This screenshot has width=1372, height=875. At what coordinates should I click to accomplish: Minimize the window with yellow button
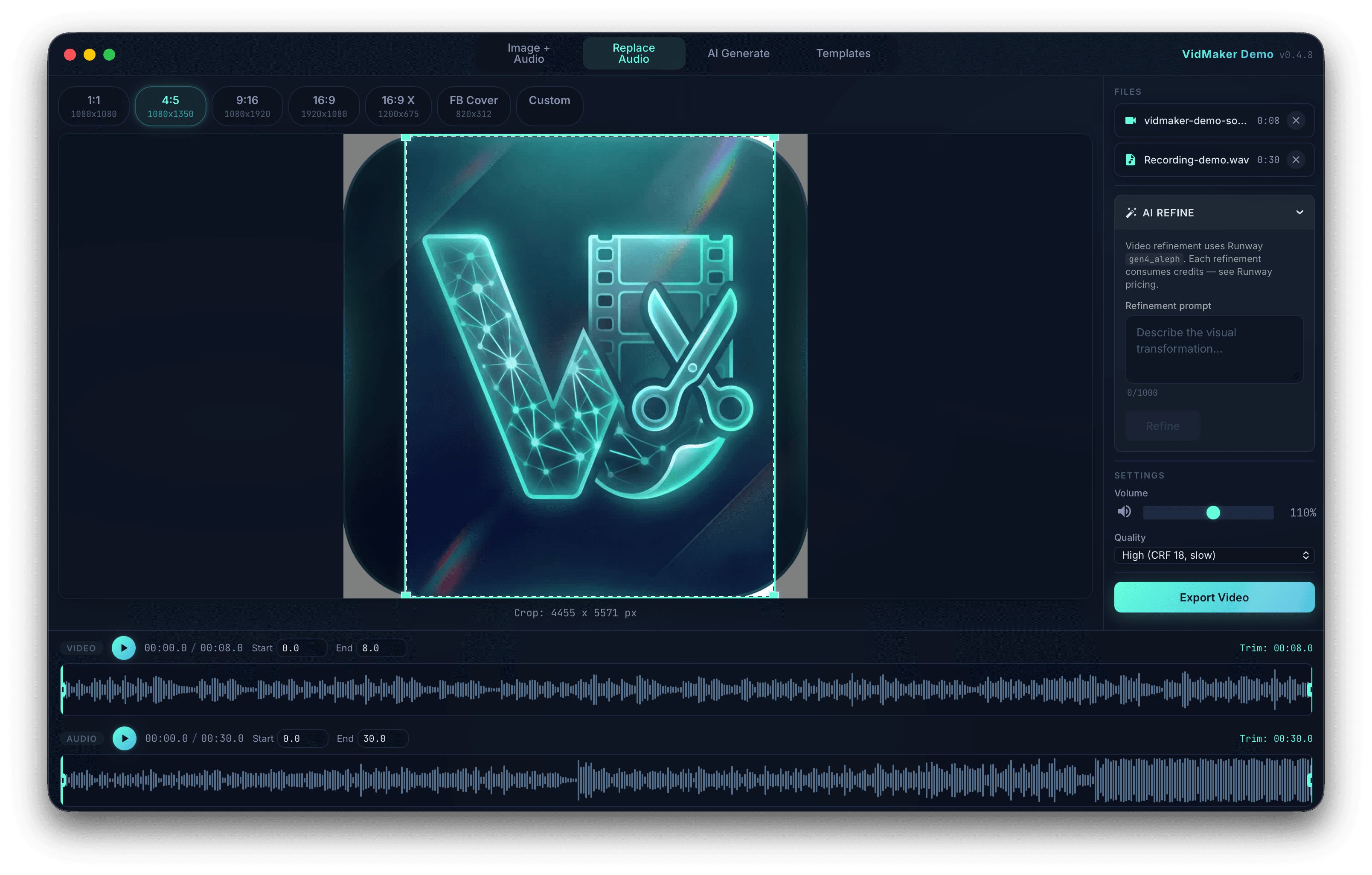tap(90, 54)
